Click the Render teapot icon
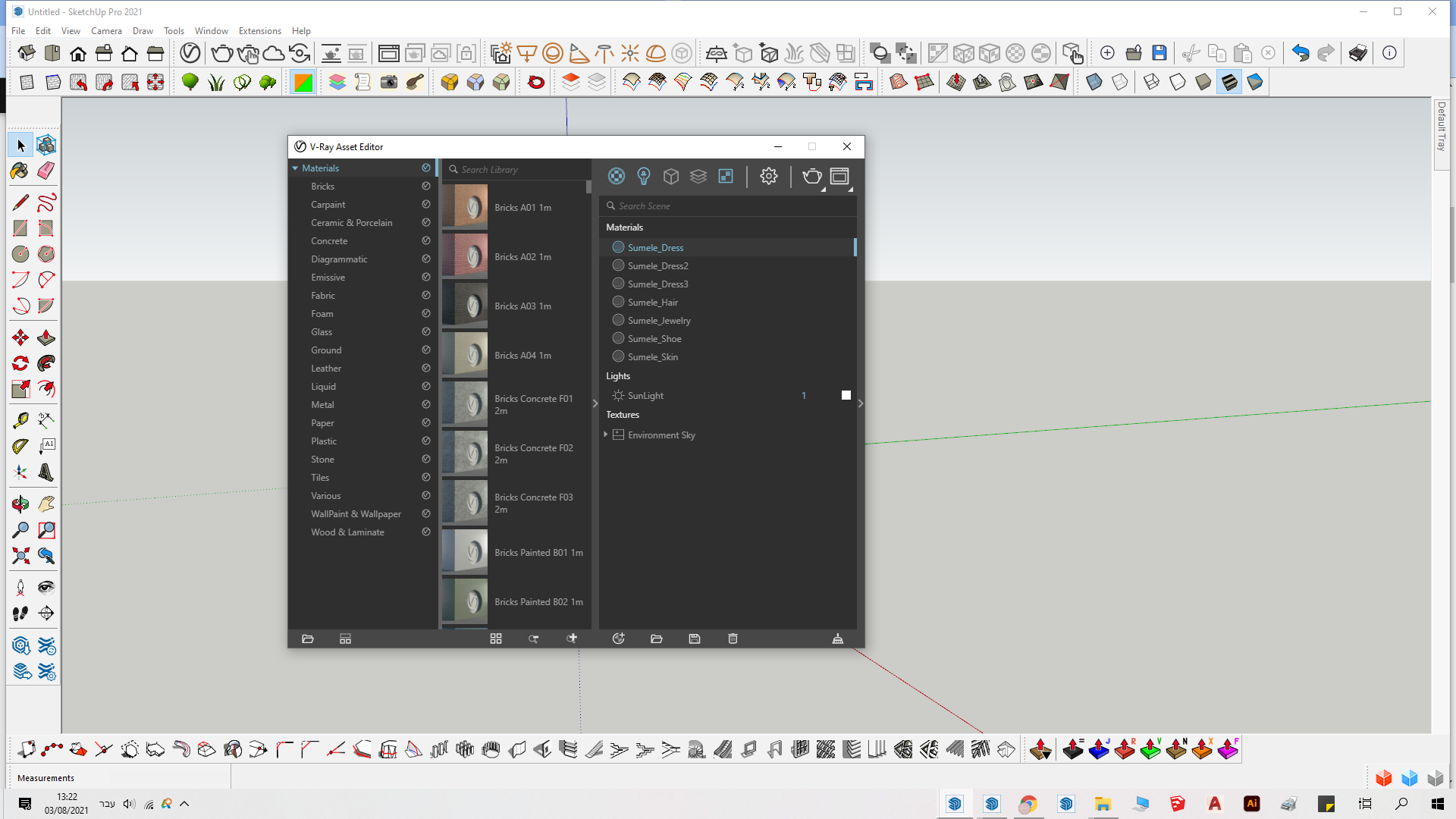Screen dimensions: 1456x819 pyautogui.click(x=811, y=176)
